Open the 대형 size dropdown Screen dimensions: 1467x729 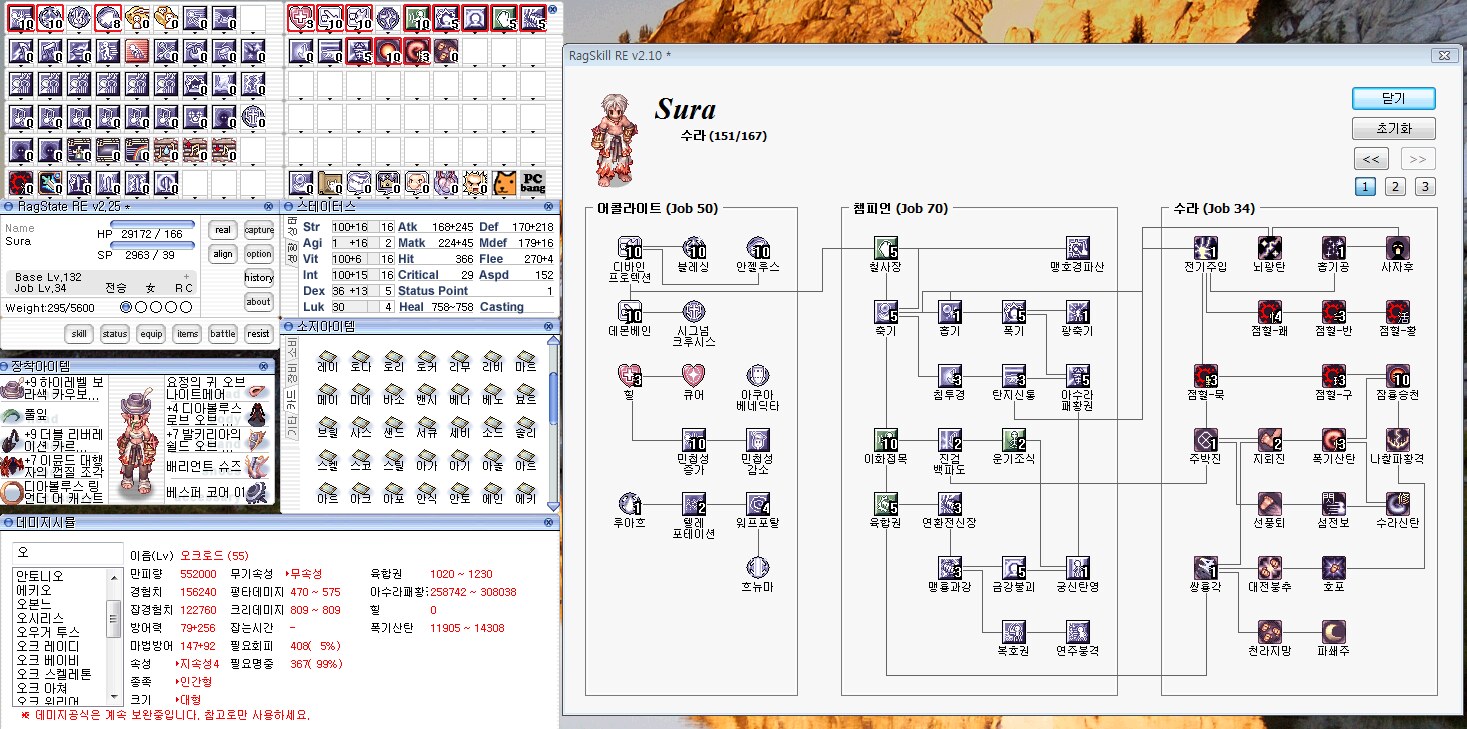click(190, 699)
